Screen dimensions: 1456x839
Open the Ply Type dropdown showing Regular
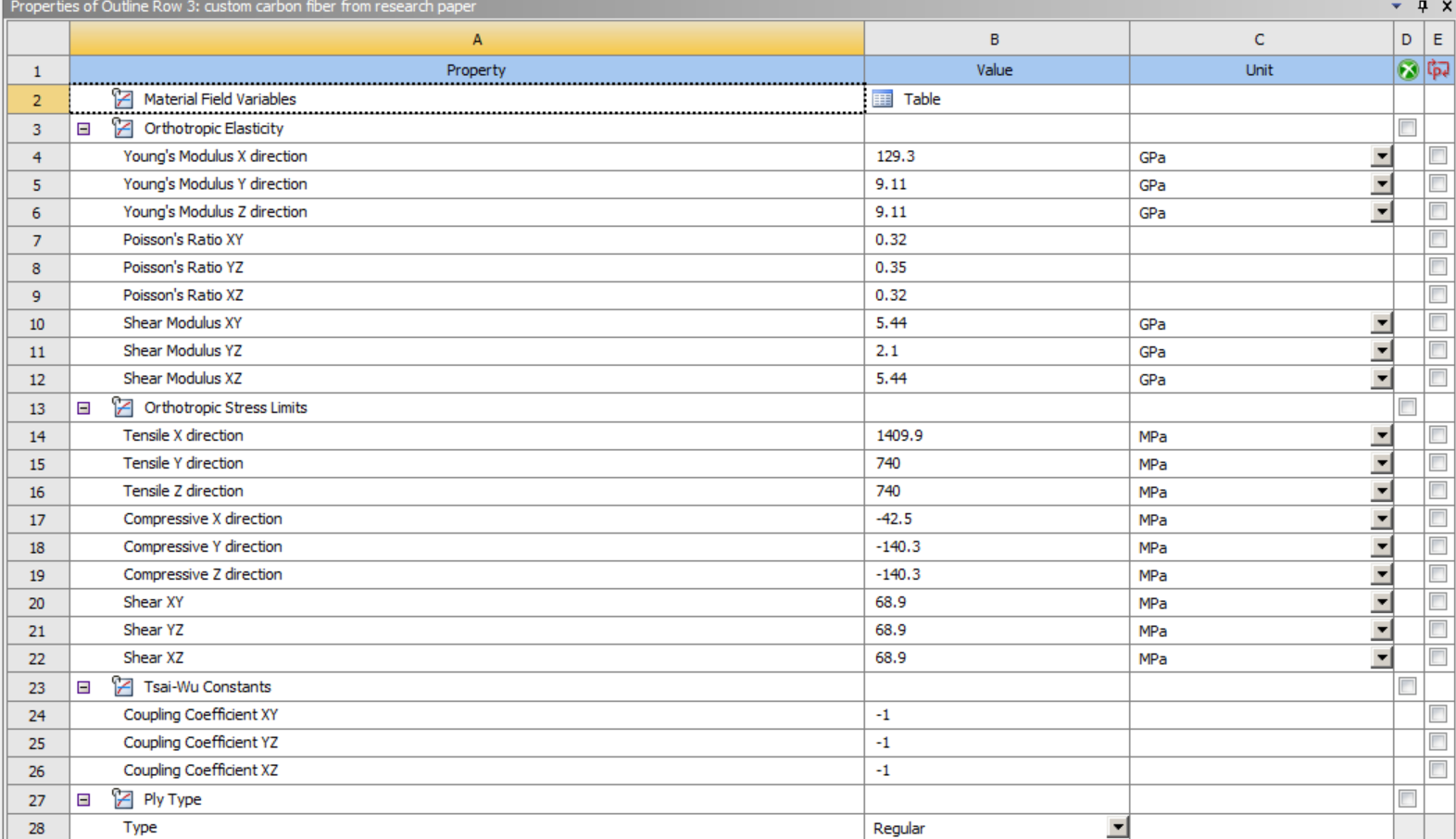coord(1118,827)
